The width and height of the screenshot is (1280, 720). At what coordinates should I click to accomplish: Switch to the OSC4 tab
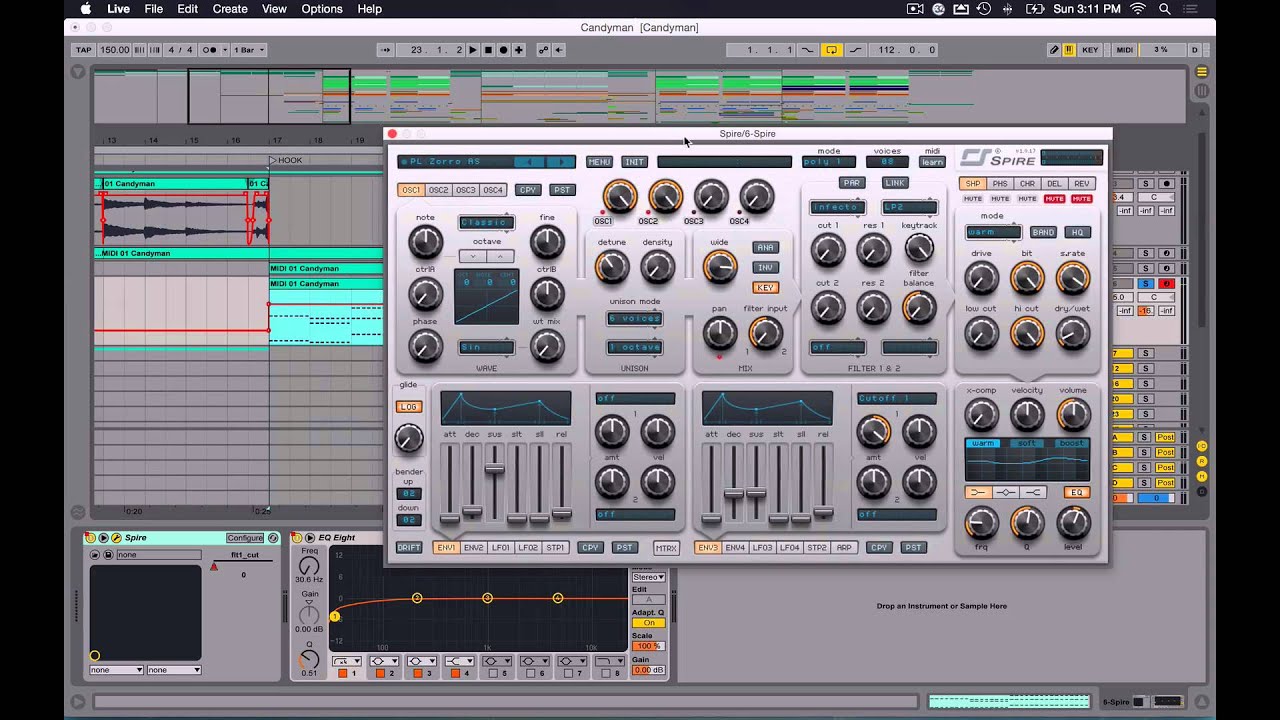click(x=493, y=190)
